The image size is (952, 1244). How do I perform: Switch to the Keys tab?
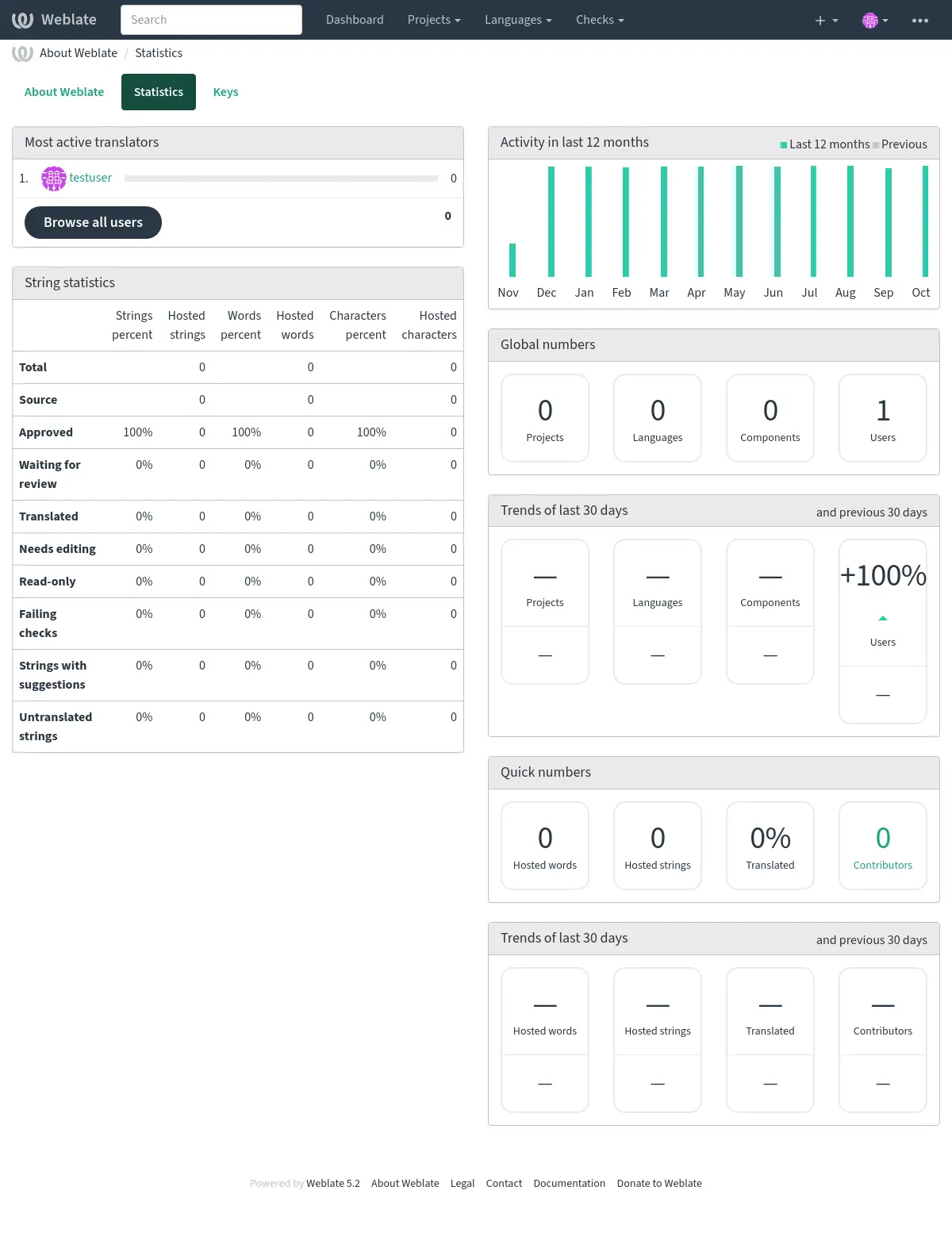(x=225, y=92)
